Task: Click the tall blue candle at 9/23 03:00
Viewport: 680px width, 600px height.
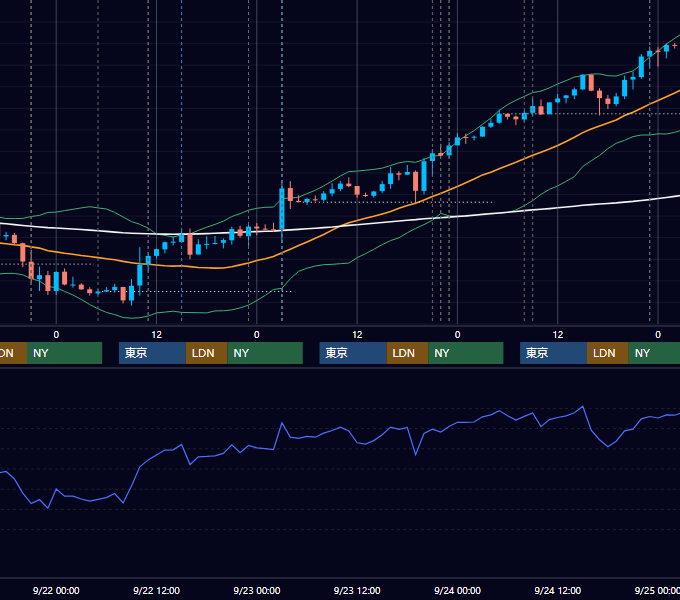Action: tap(282, 209)
